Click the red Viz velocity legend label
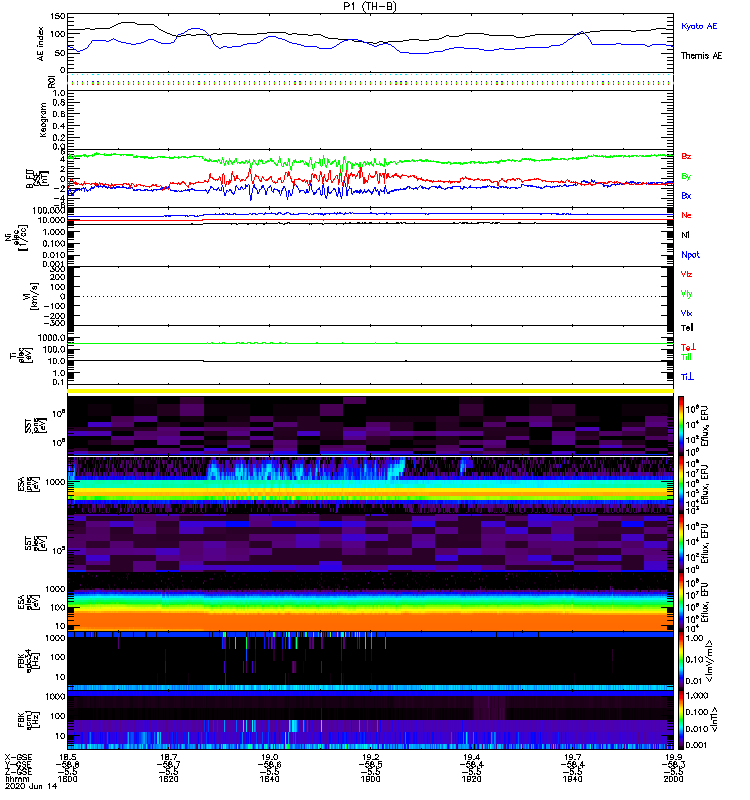 pyautogui.click(x=686, y=274)
